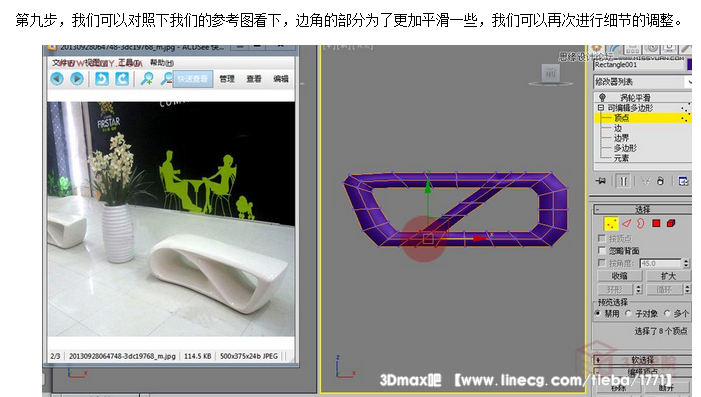Click the 循环 spinner arrows
701x397 pixels.
point(687,289)
